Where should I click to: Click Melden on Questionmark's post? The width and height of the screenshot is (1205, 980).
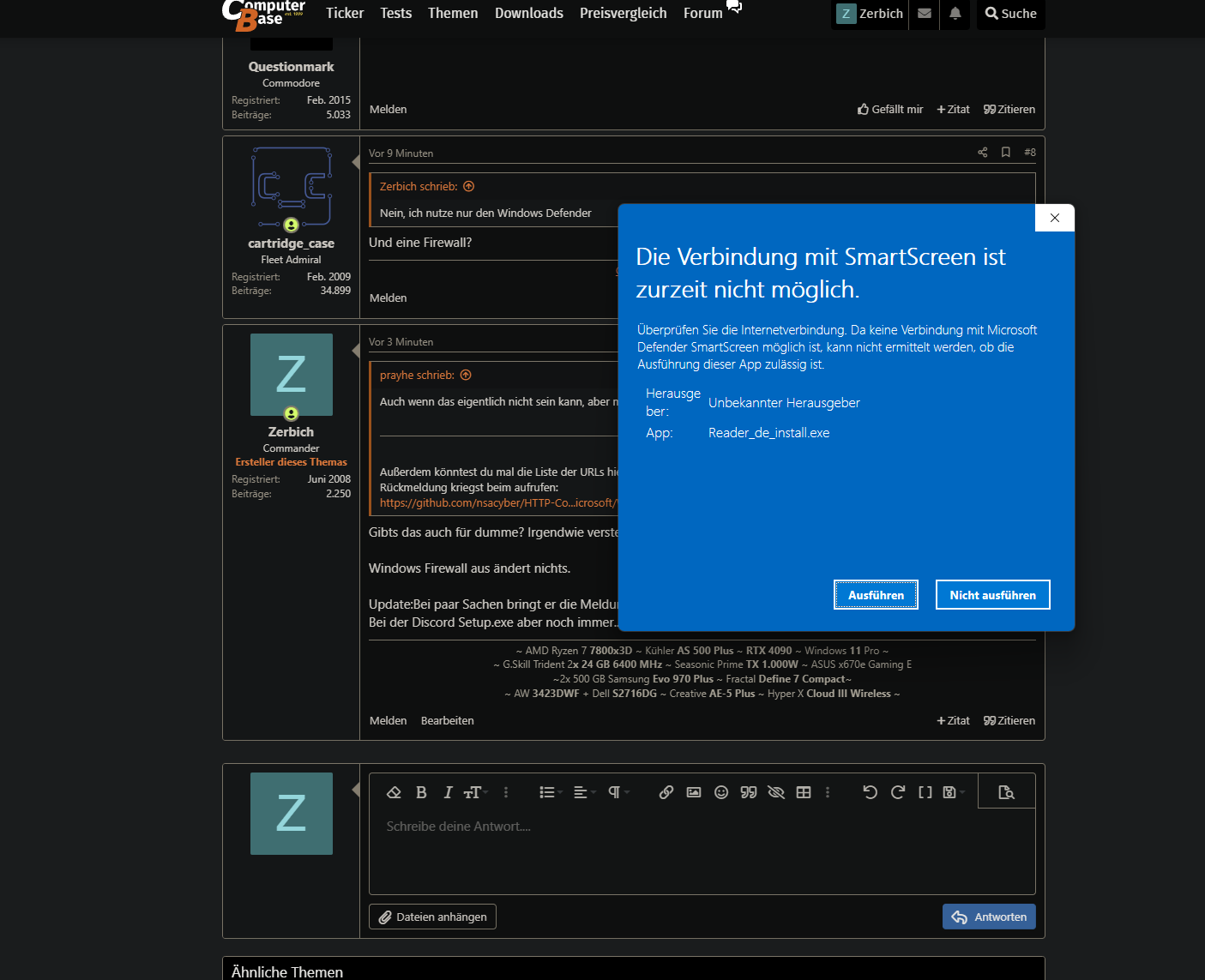click(389, 110)
